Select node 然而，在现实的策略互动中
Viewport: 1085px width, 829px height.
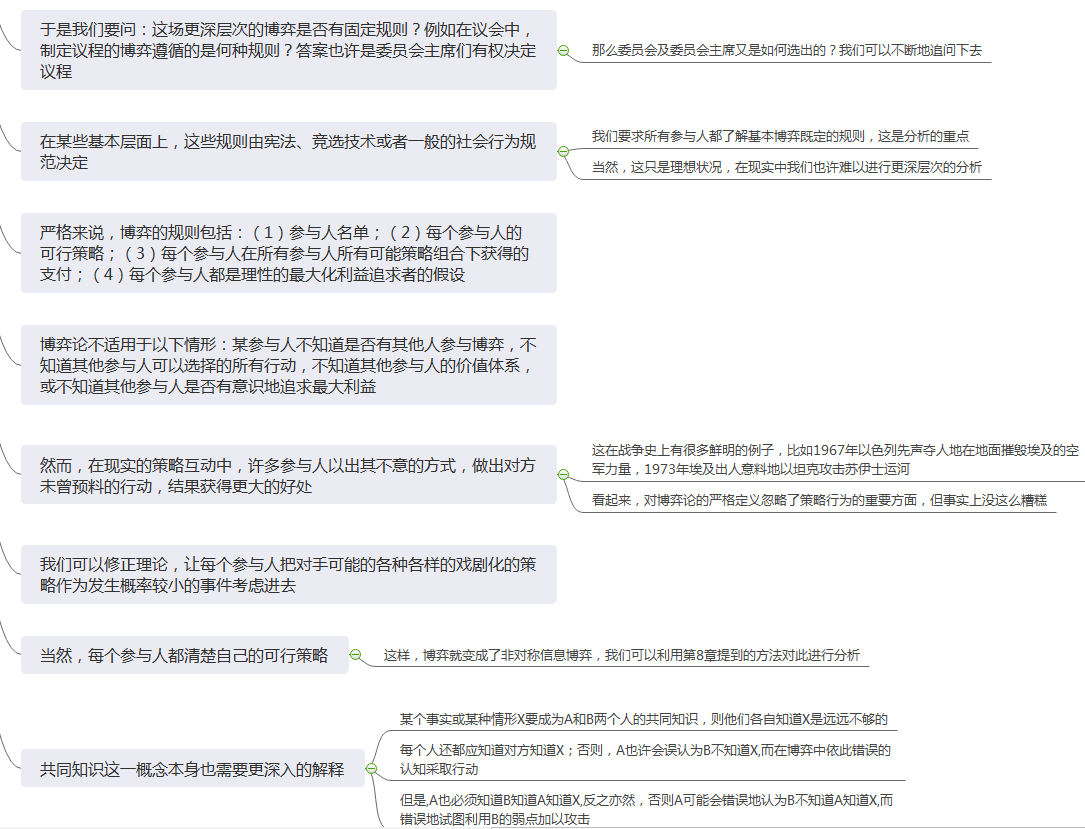(x=289, y=475)
